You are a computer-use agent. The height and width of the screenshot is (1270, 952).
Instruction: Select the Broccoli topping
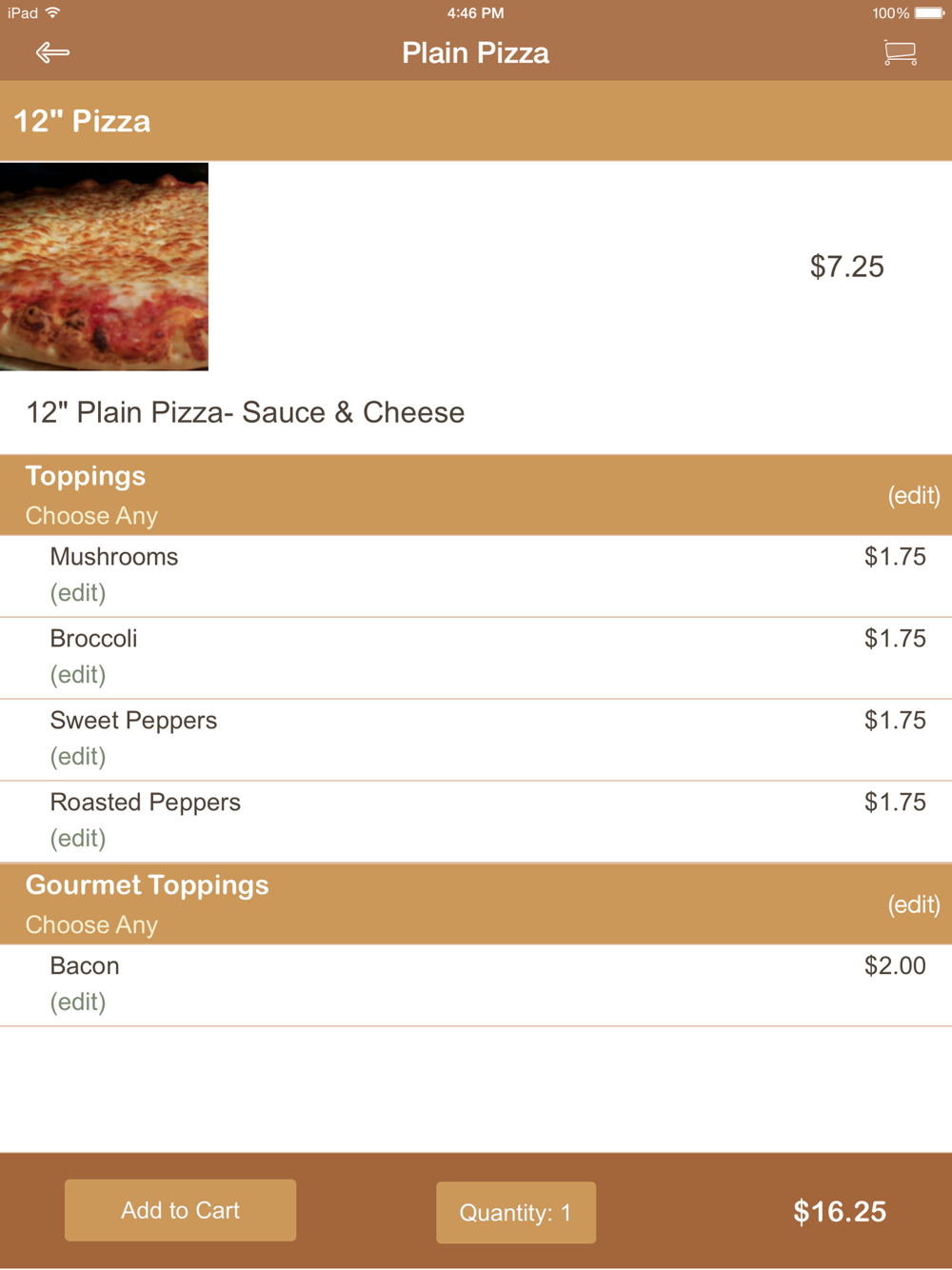point(476,658)
